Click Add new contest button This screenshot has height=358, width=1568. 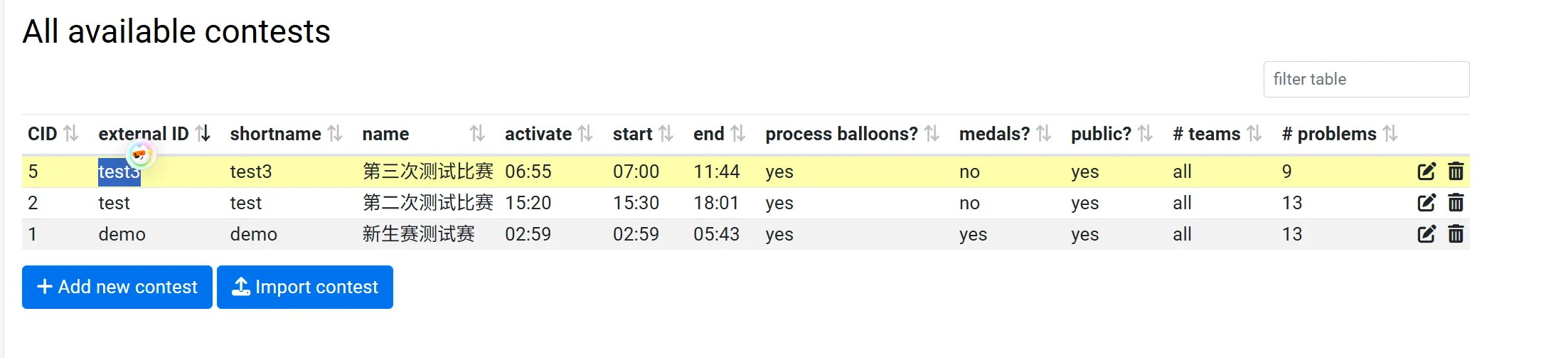(117, 287)
